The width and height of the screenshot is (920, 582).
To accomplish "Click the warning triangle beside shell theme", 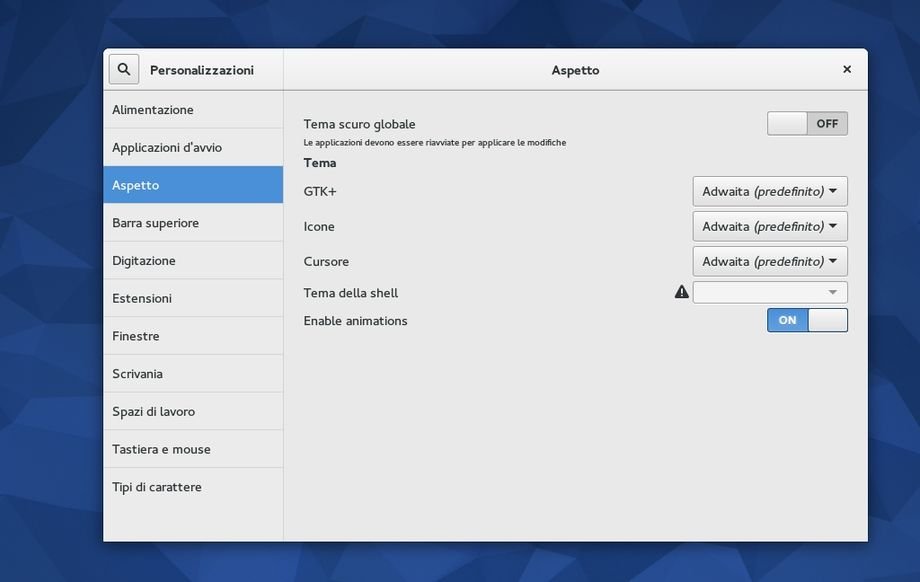I will tap(682, 292).
